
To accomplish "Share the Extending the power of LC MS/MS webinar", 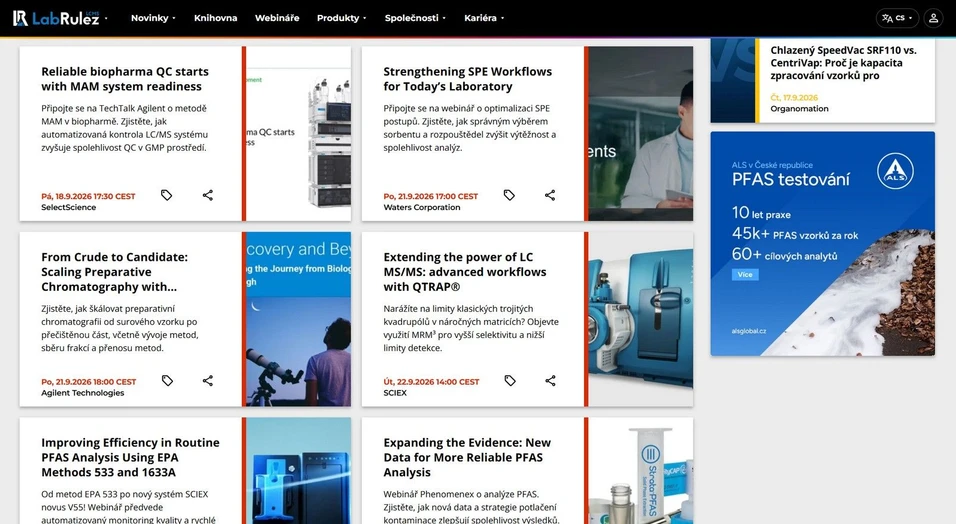I will 551,381.
